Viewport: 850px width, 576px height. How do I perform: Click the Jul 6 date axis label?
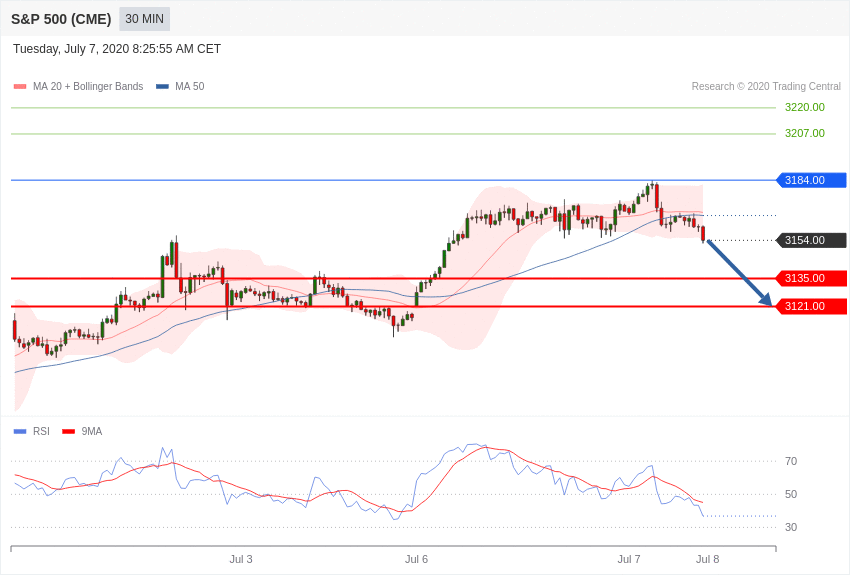click(416, 559)
